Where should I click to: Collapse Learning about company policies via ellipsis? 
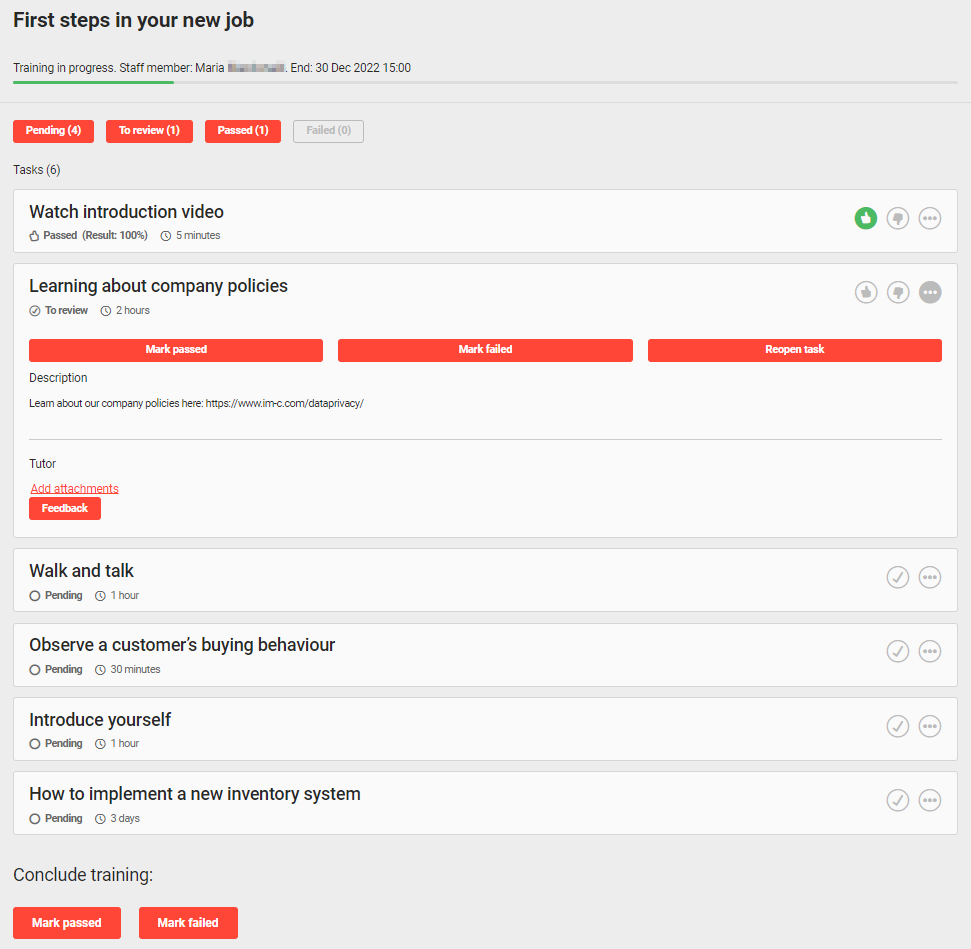coord(930,292)
